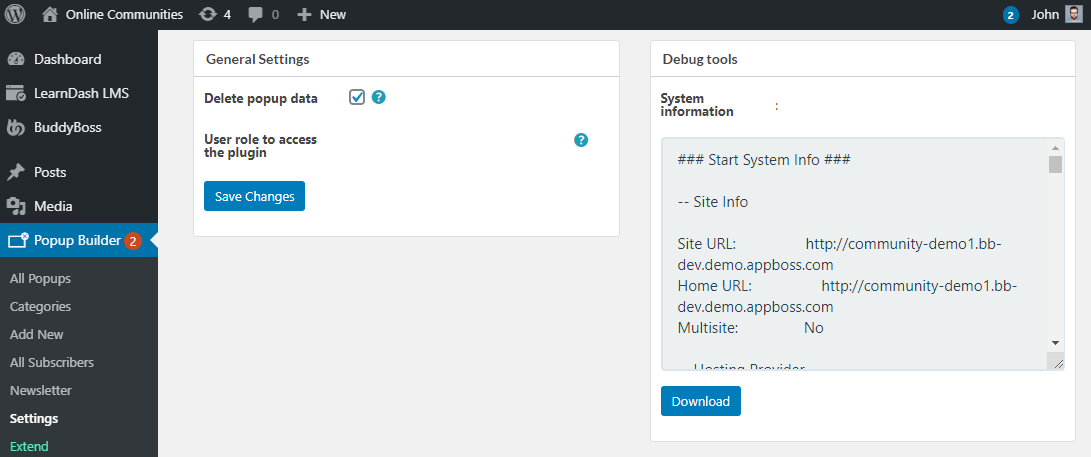Open the Dashboard menu item
This screenshot has width=1091, height=457.
click(x=67, y=59)
